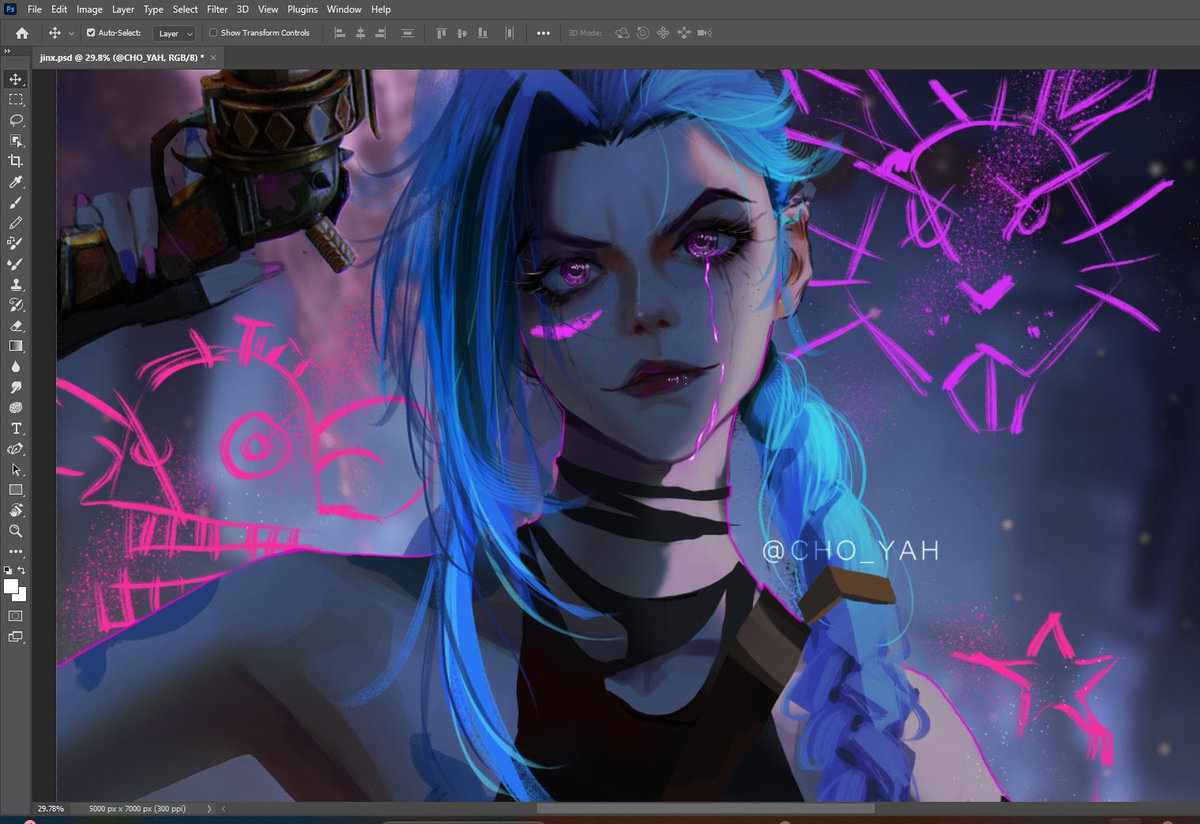Image resolution: width=1200 pixels, height=824 pixels.
Task: Swap foreground and background colors
Action: pos(23,570)
